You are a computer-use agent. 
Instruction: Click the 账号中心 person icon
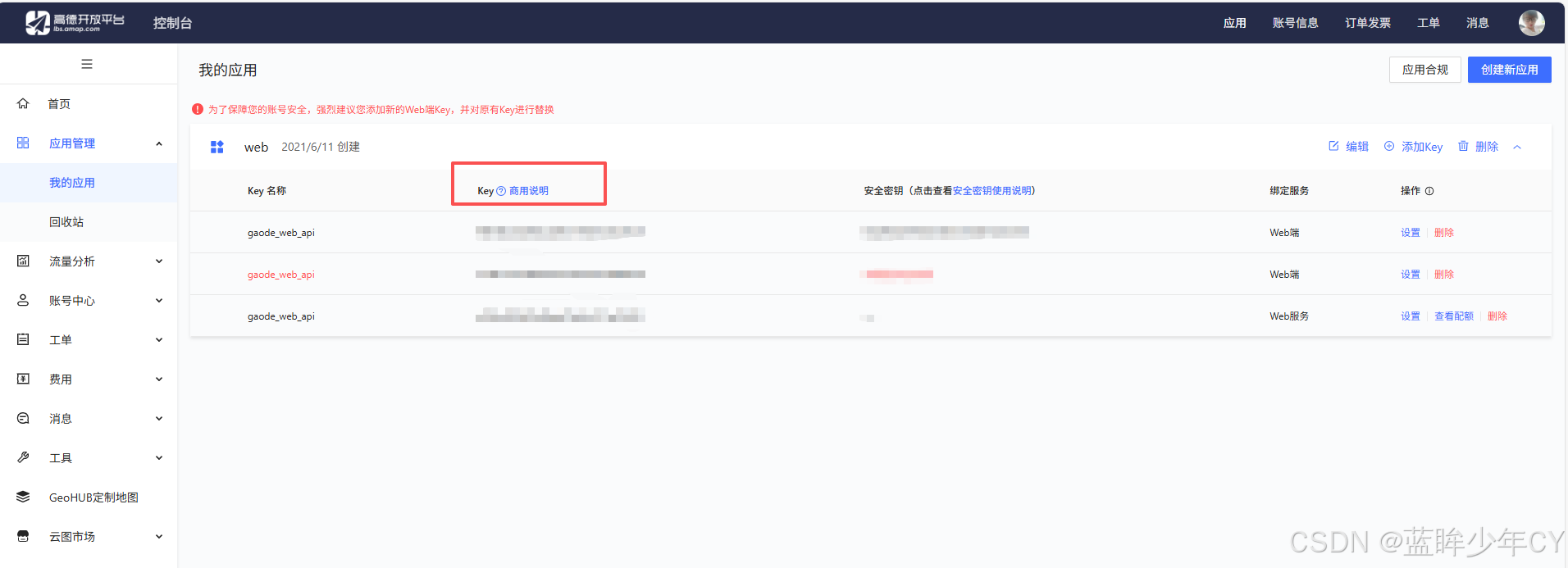(23, 300)
